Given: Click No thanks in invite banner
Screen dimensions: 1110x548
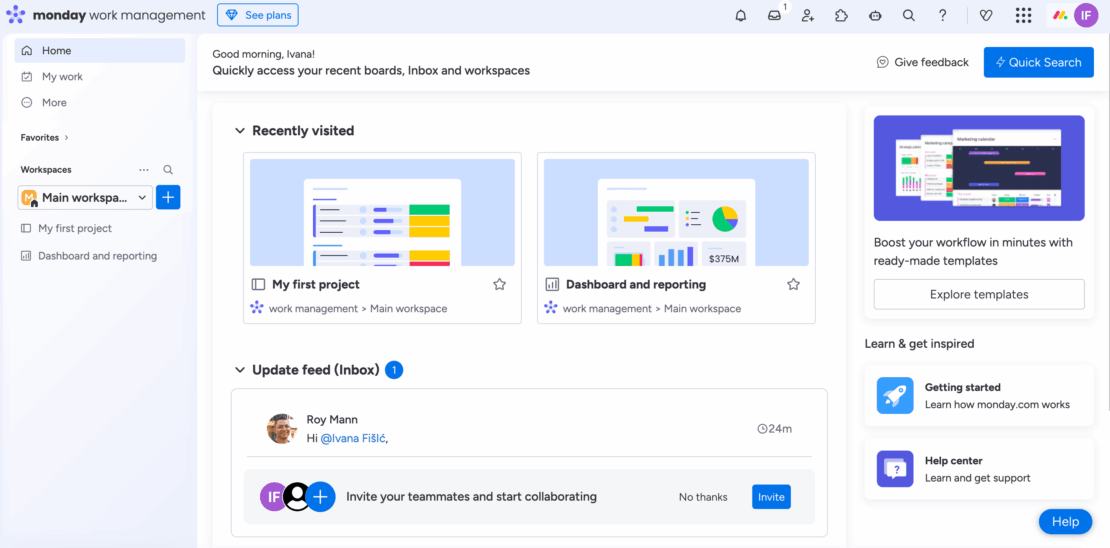Looking at the screenshot, I should pyautogui.click(x=703, y=497).
